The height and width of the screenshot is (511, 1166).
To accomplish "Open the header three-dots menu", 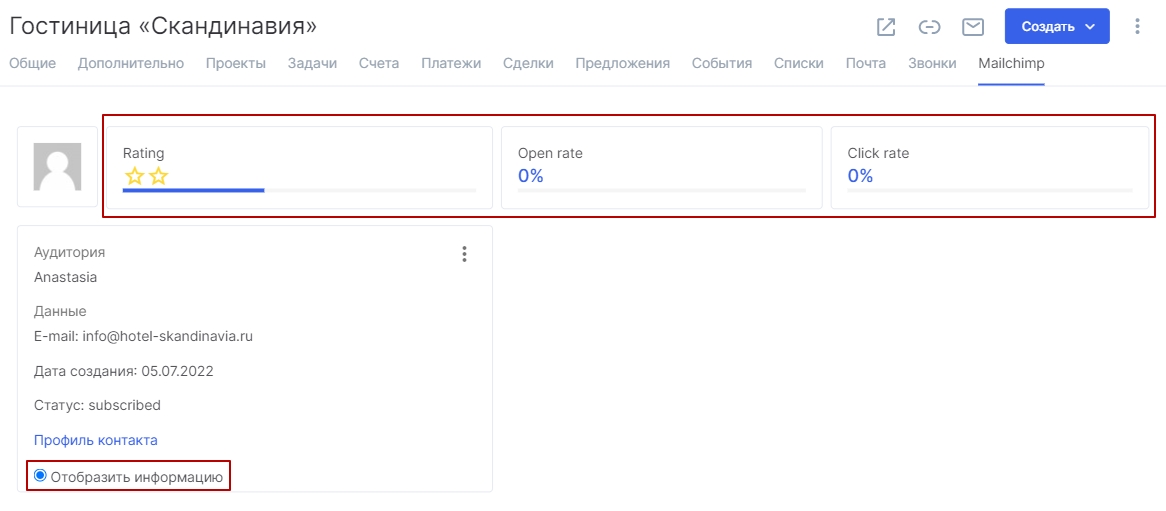I will pos(1137,27).
